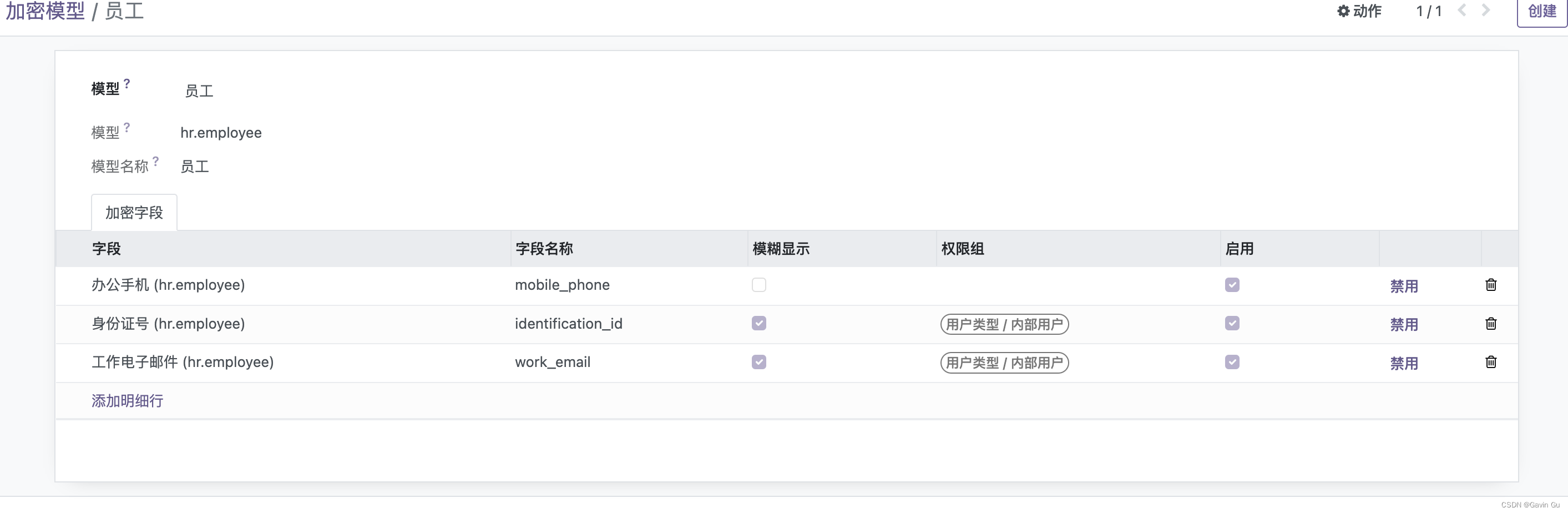The image size is (1568, 513).
Task: Toggle 模糊显示 checkbox for work_email
Action: [x=758, y=362]
